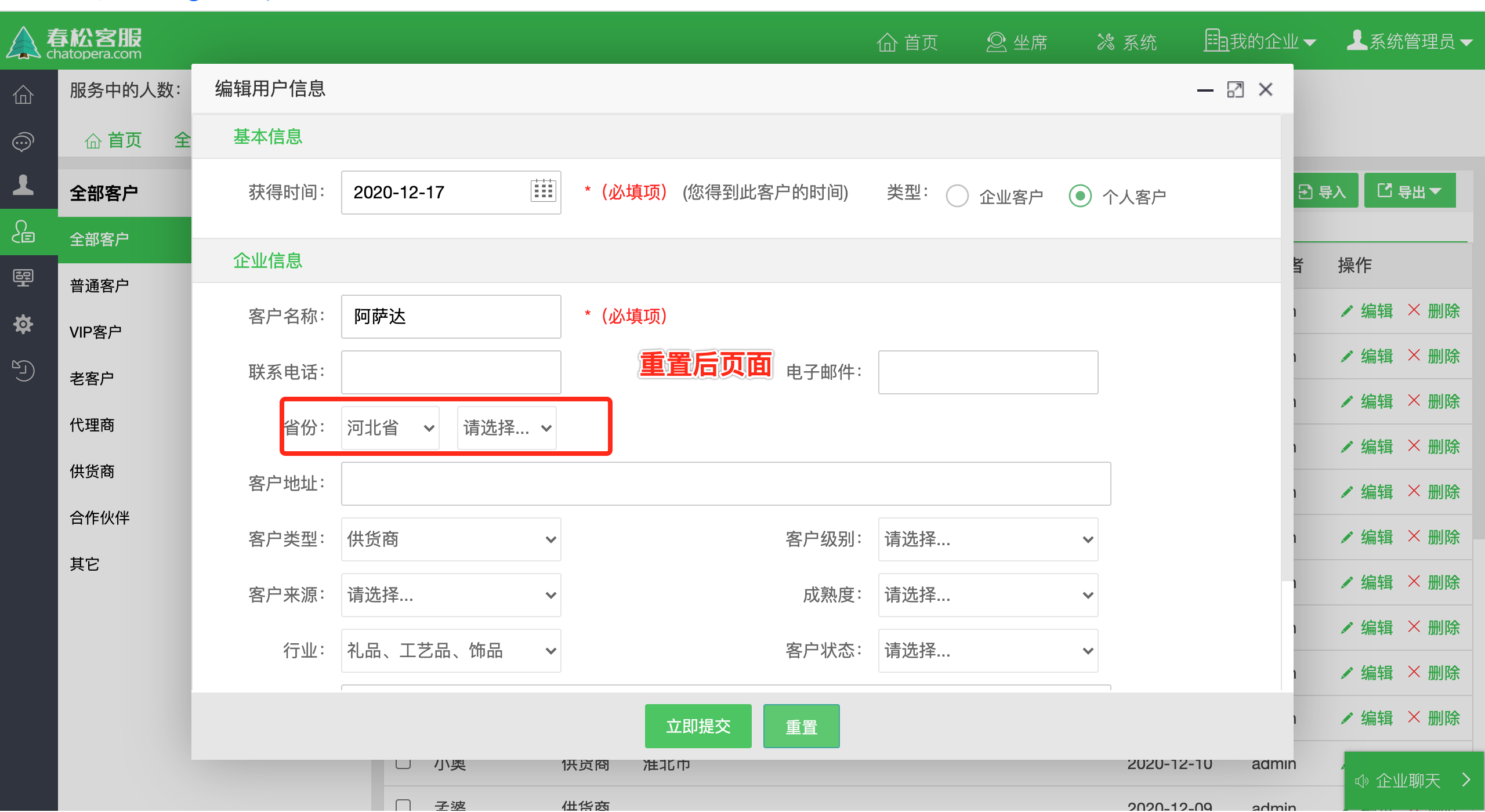
Task: Open the settings gear in the sidebar
Action: click(23, 324)
